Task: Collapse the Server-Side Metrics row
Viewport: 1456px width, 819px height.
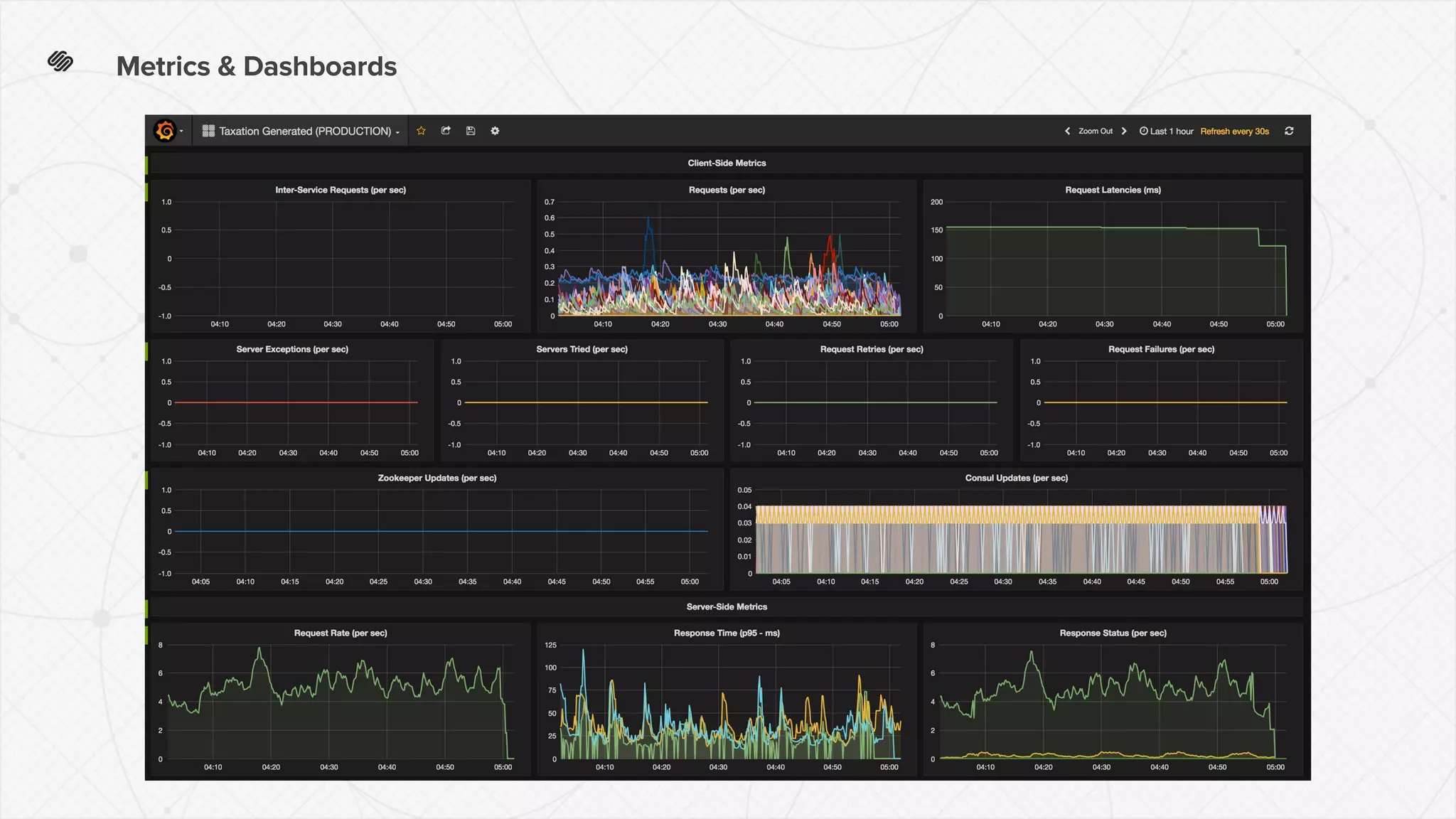Action: pos(727,606)
